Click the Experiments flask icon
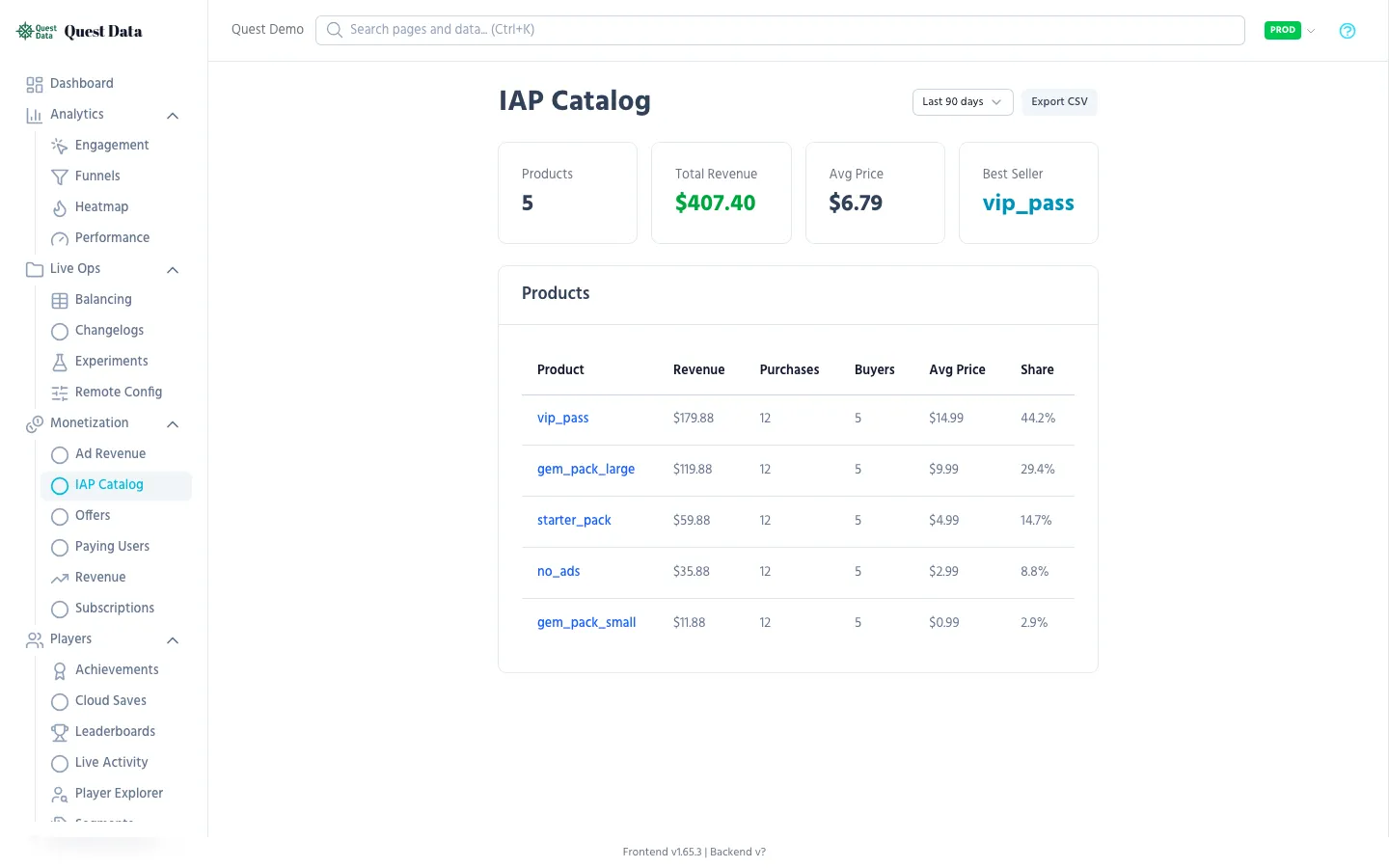1389x868 pixels. (60, 362)
